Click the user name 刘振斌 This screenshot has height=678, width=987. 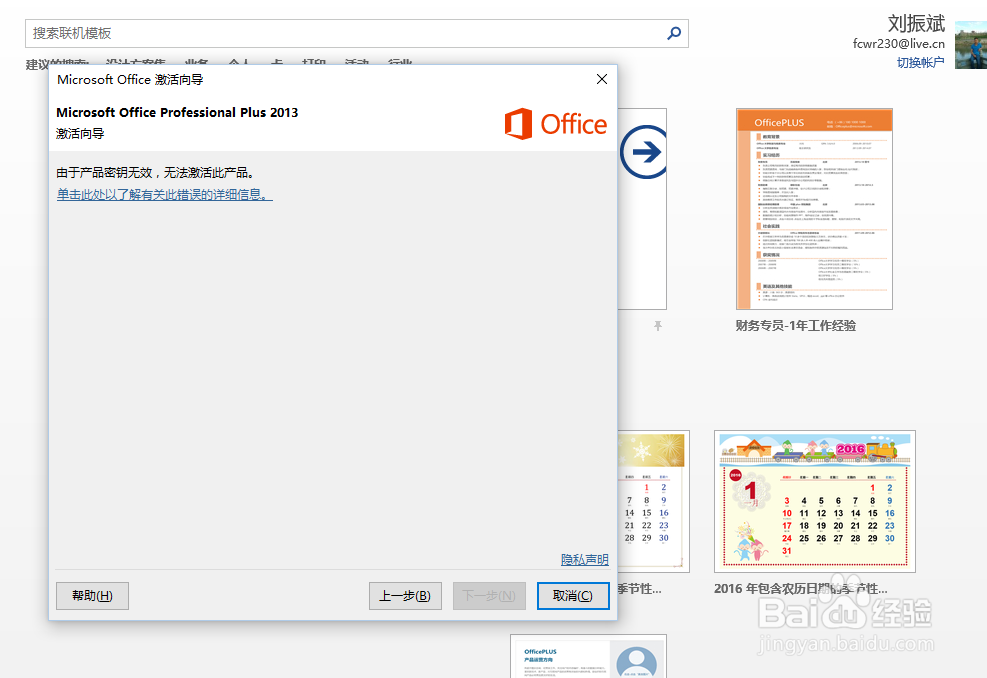(x=916, y=23)
